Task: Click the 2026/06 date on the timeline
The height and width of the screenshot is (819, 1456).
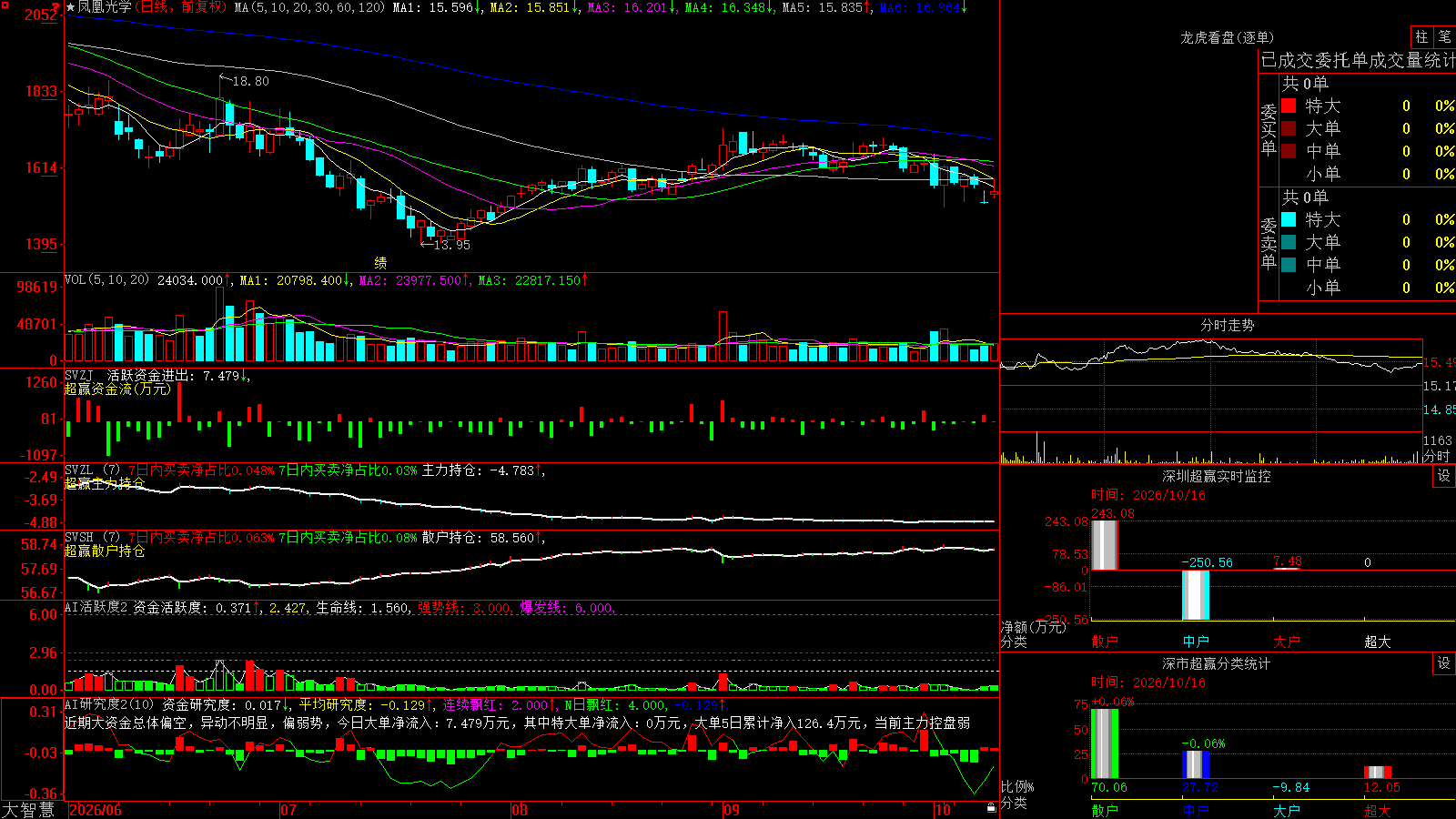Action: (96, 810)
